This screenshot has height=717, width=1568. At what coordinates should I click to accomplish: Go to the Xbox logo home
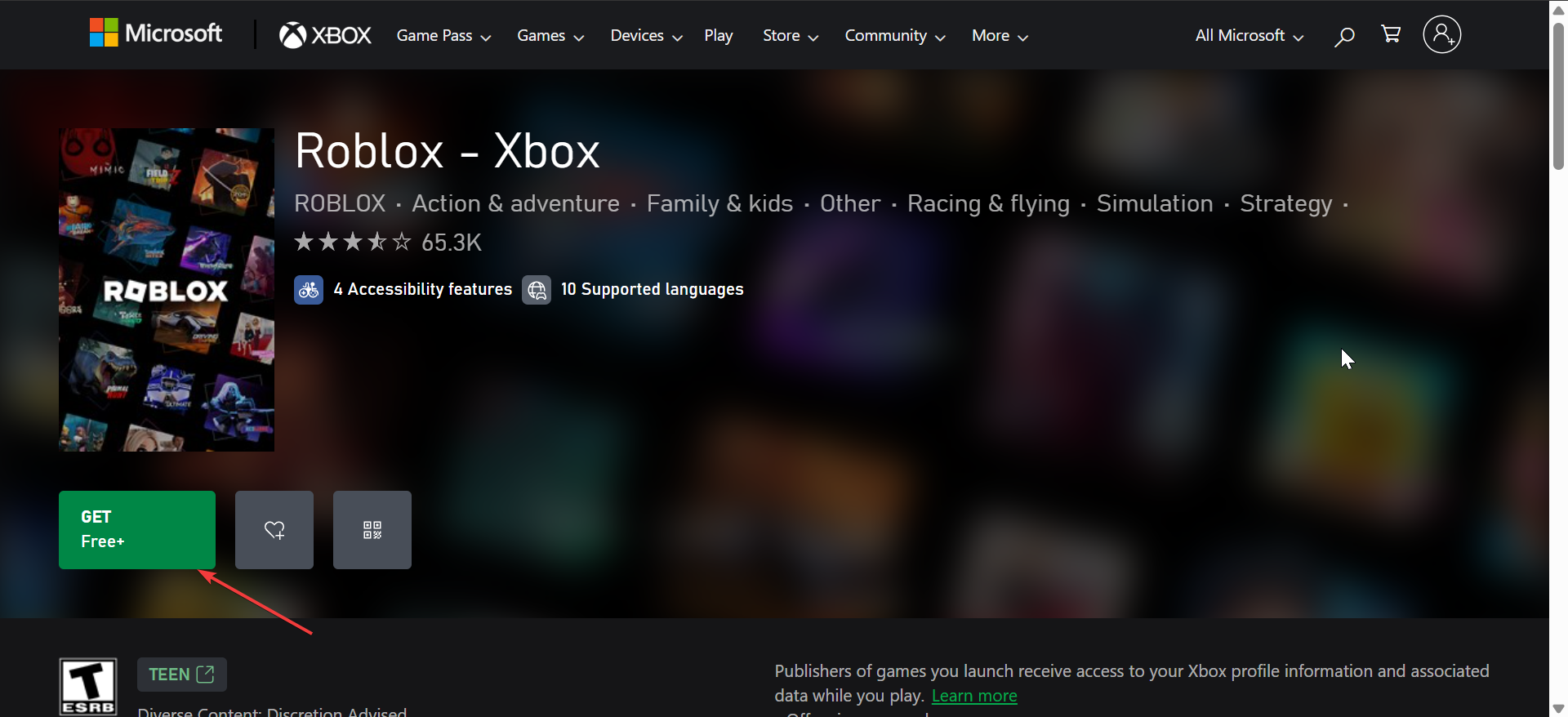[325, 35]
